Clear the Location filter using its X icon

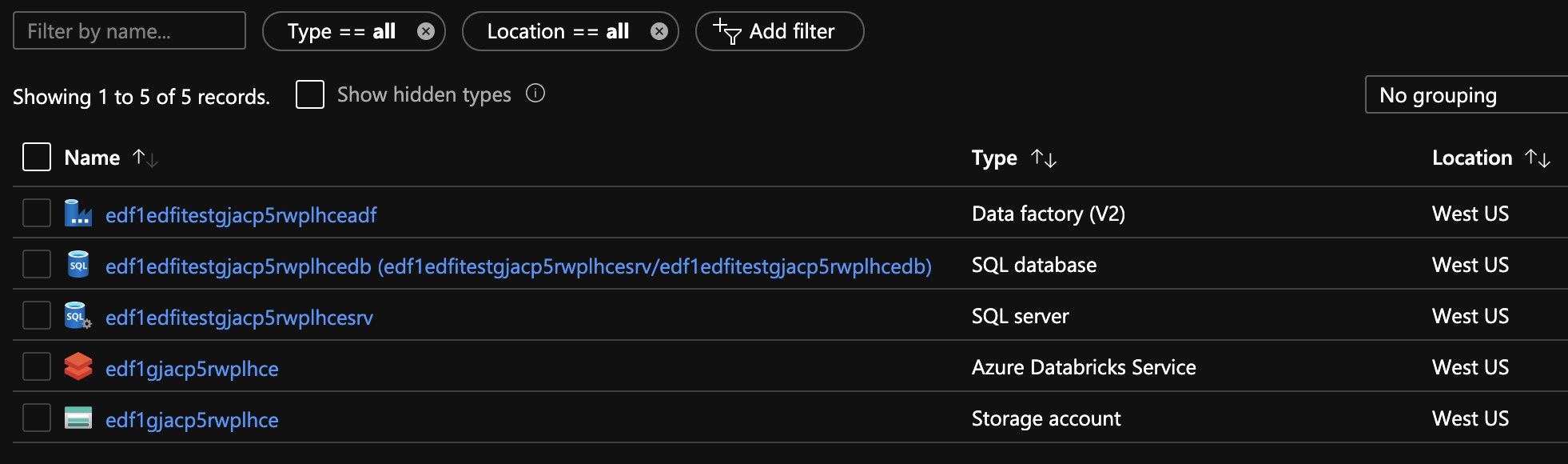[659, 31]
